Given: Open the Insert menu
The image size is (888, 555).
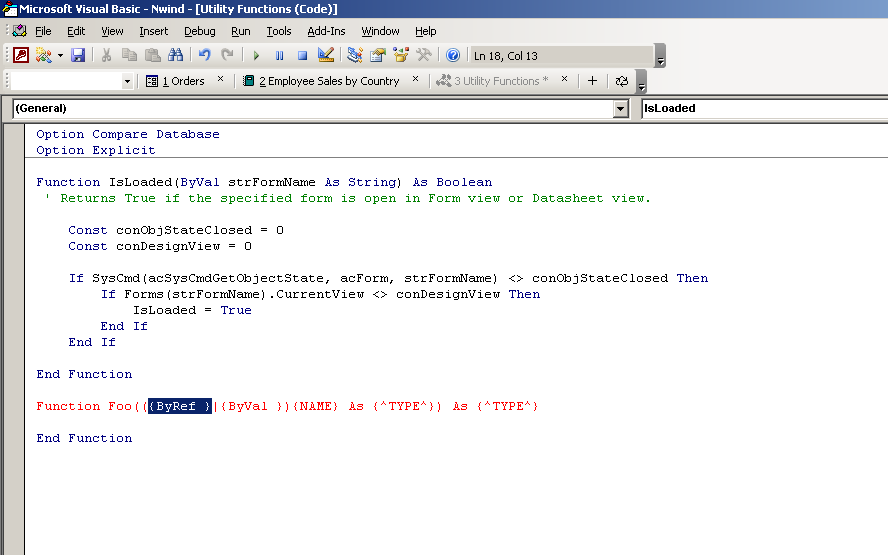Looking at the screenshot, I should tap(153, 31).
